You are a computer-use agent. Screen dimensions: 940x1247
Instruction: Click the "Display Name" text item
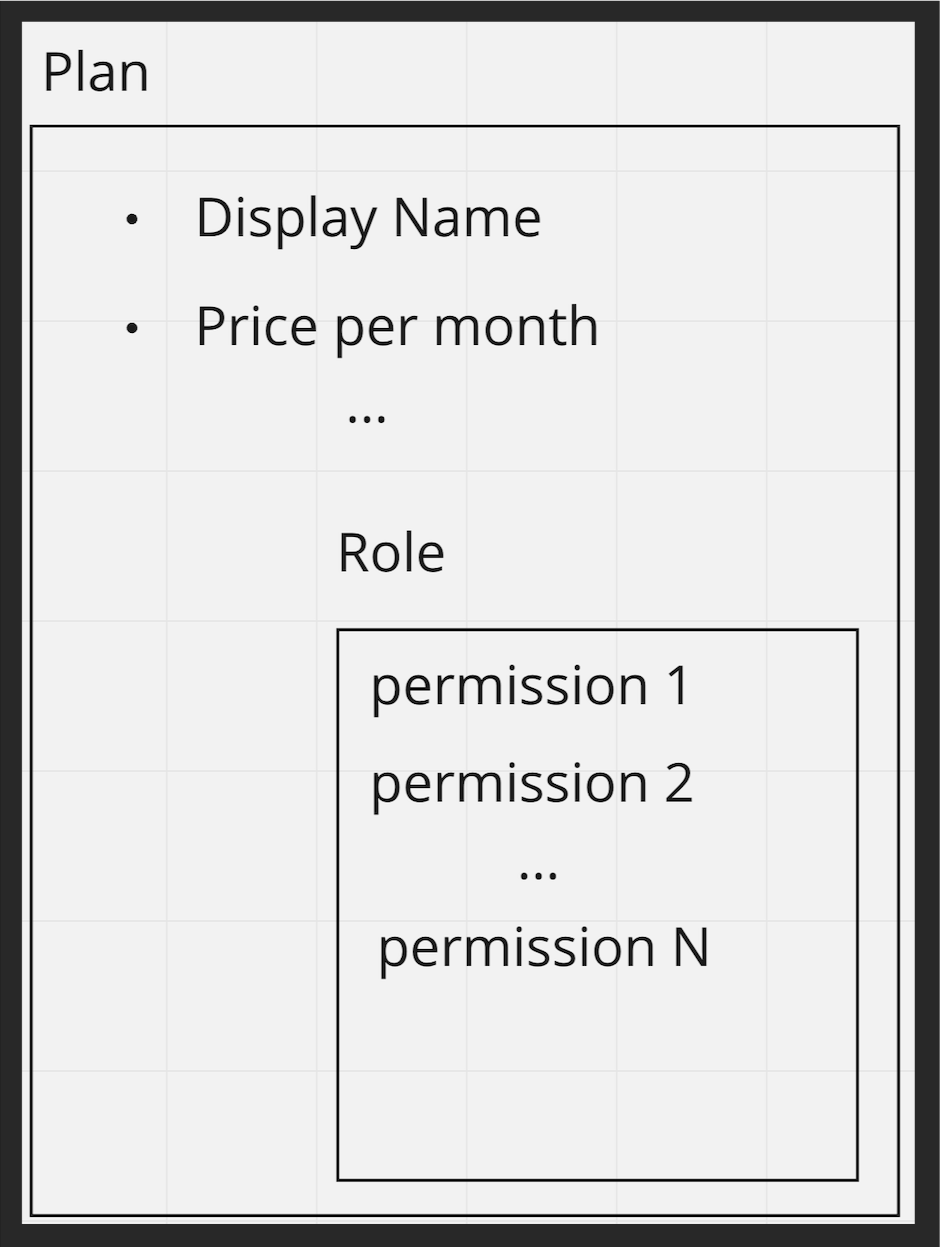click(x=368, y=218)
